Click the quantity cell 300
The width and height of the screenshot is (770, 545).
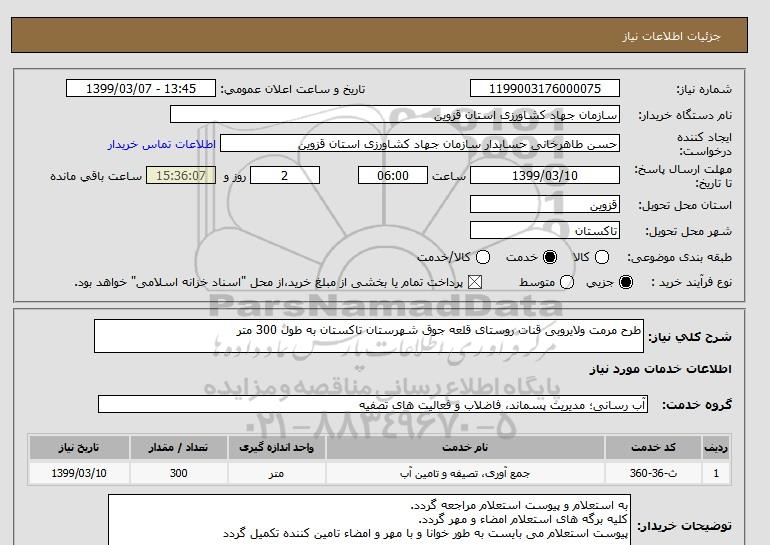[x=179, y=473]
